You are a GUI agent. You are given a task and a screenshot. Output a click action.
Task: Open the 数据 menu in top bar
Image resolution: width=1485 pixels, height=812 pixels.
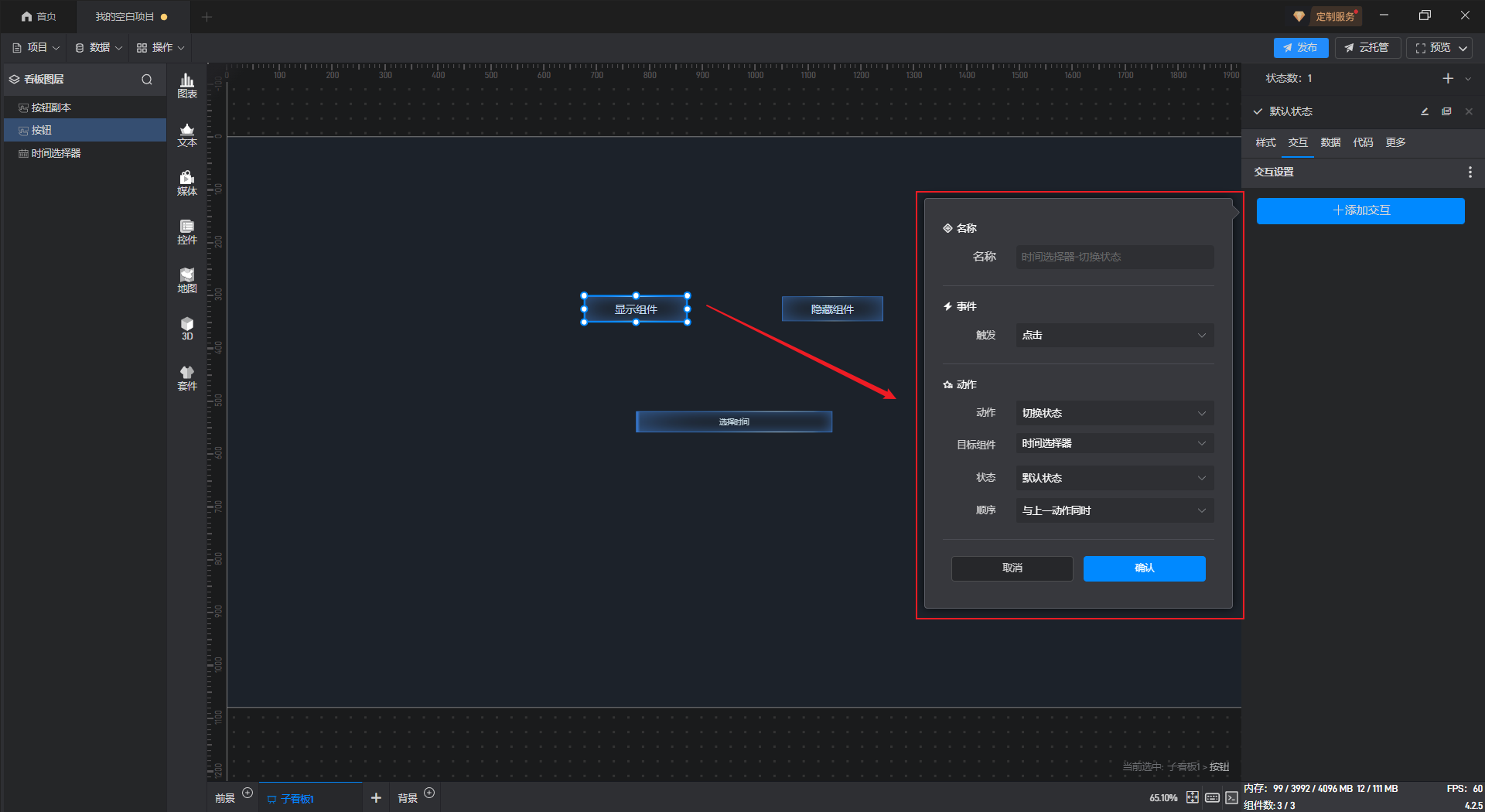pyautogui.click(x=99, y=48)
